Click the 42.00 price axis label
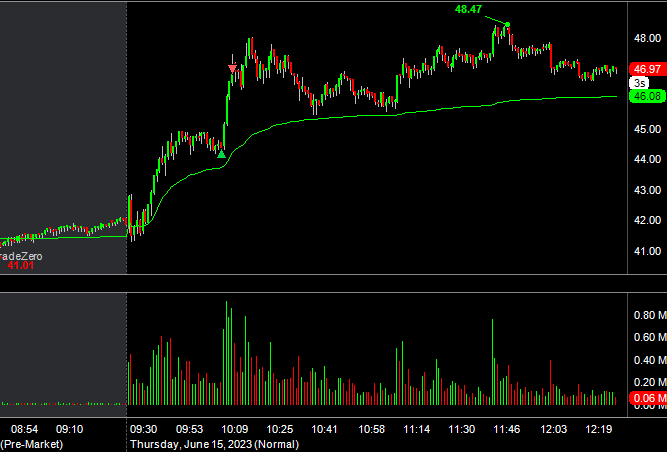This screenshot has height=452, width=667. coord(647,220)
